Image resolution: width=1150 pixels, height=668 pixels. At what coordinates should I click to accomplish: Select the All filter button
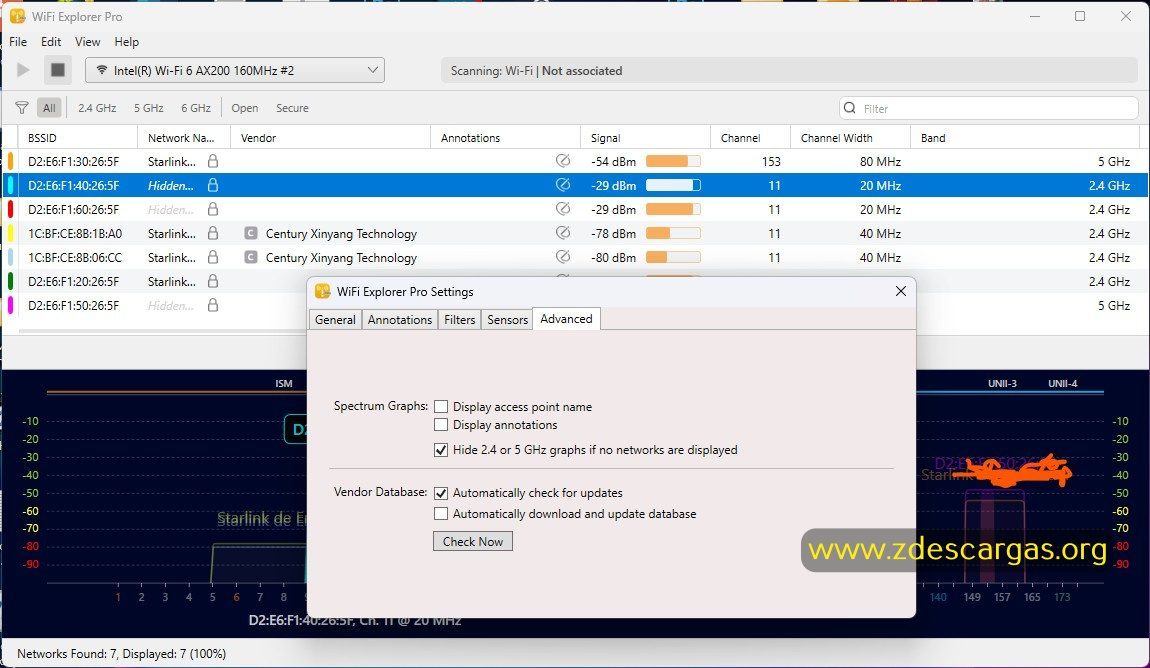(49, 108)
